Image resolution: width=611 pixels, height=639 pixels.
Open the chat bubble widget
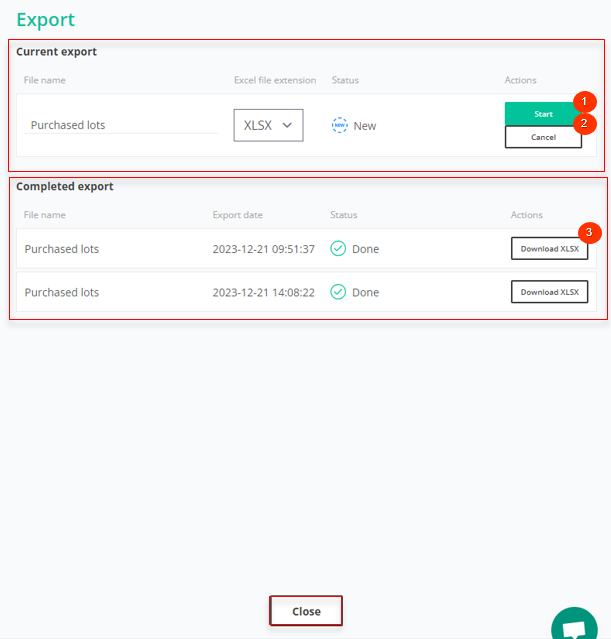574,626
